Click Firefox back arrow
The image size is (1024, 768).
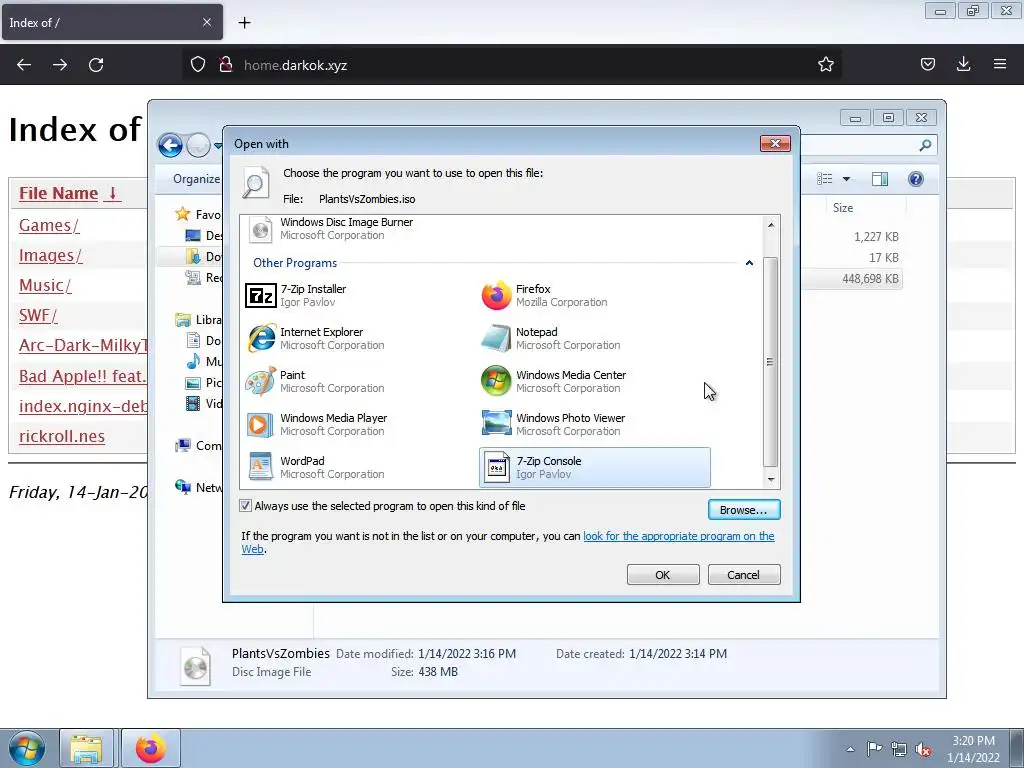point(24,64)
